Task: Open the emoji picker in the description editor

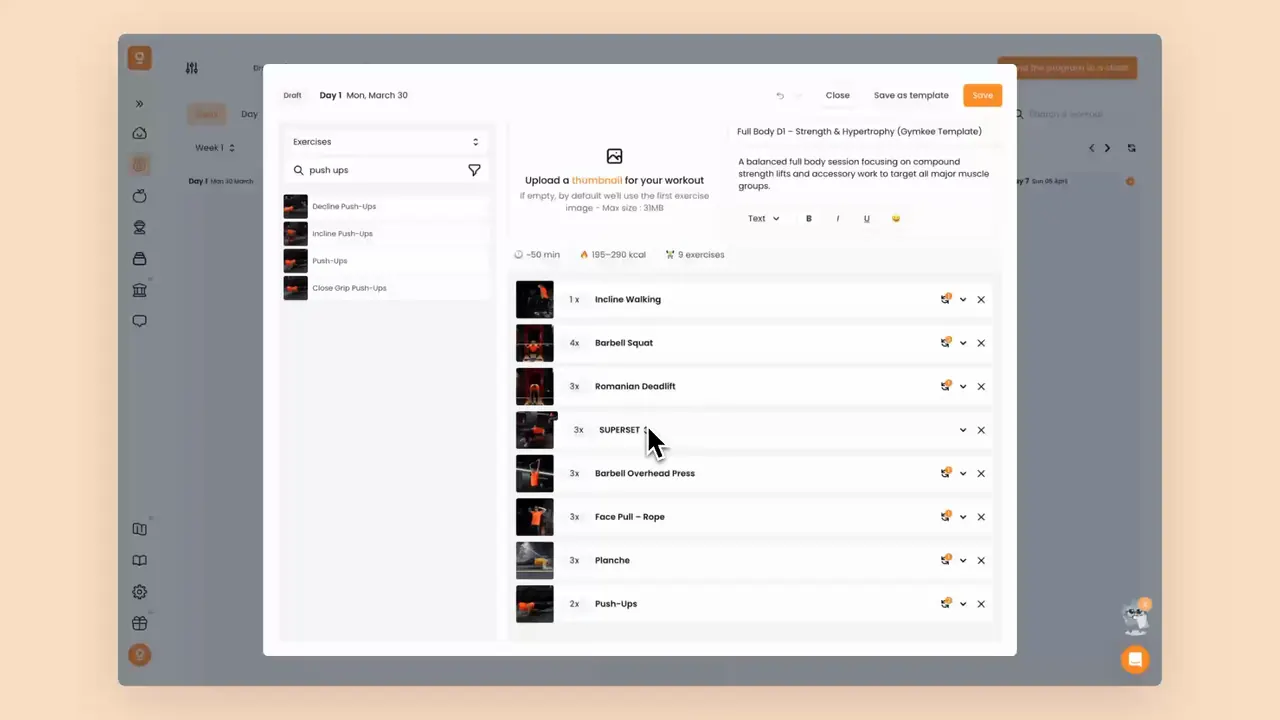Action: point(895,218)
